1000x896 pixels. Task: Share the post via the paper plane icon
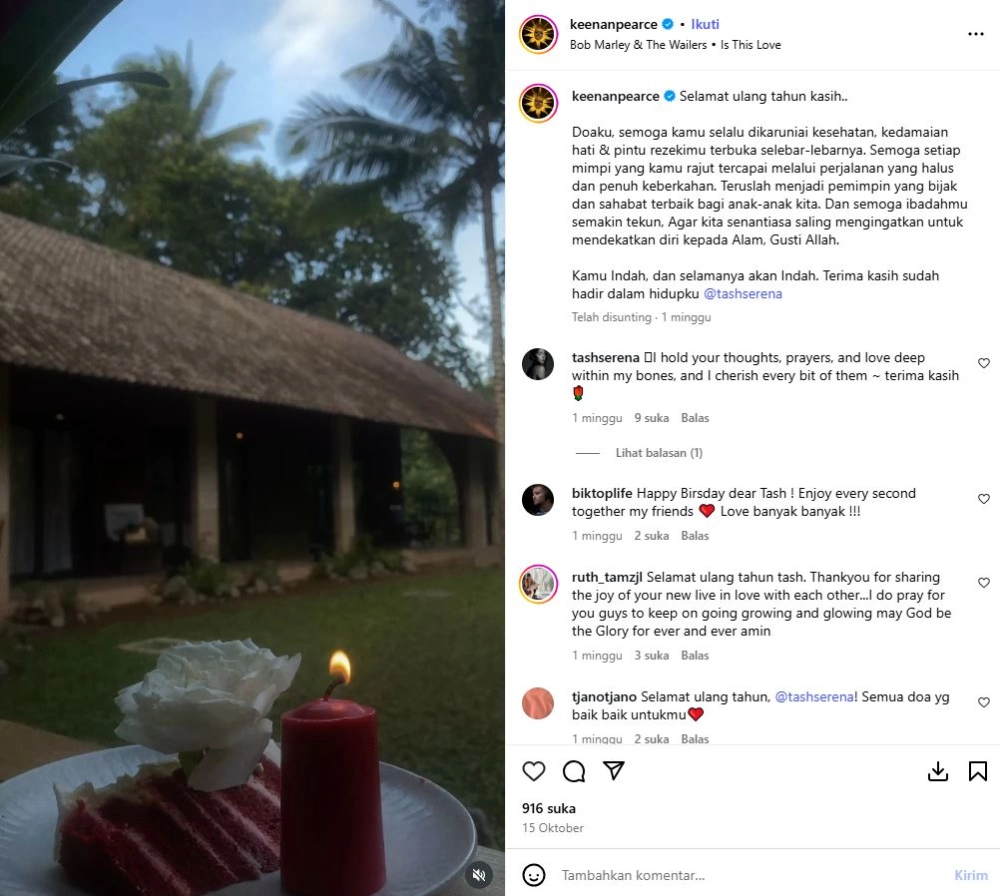pos(613,771)
